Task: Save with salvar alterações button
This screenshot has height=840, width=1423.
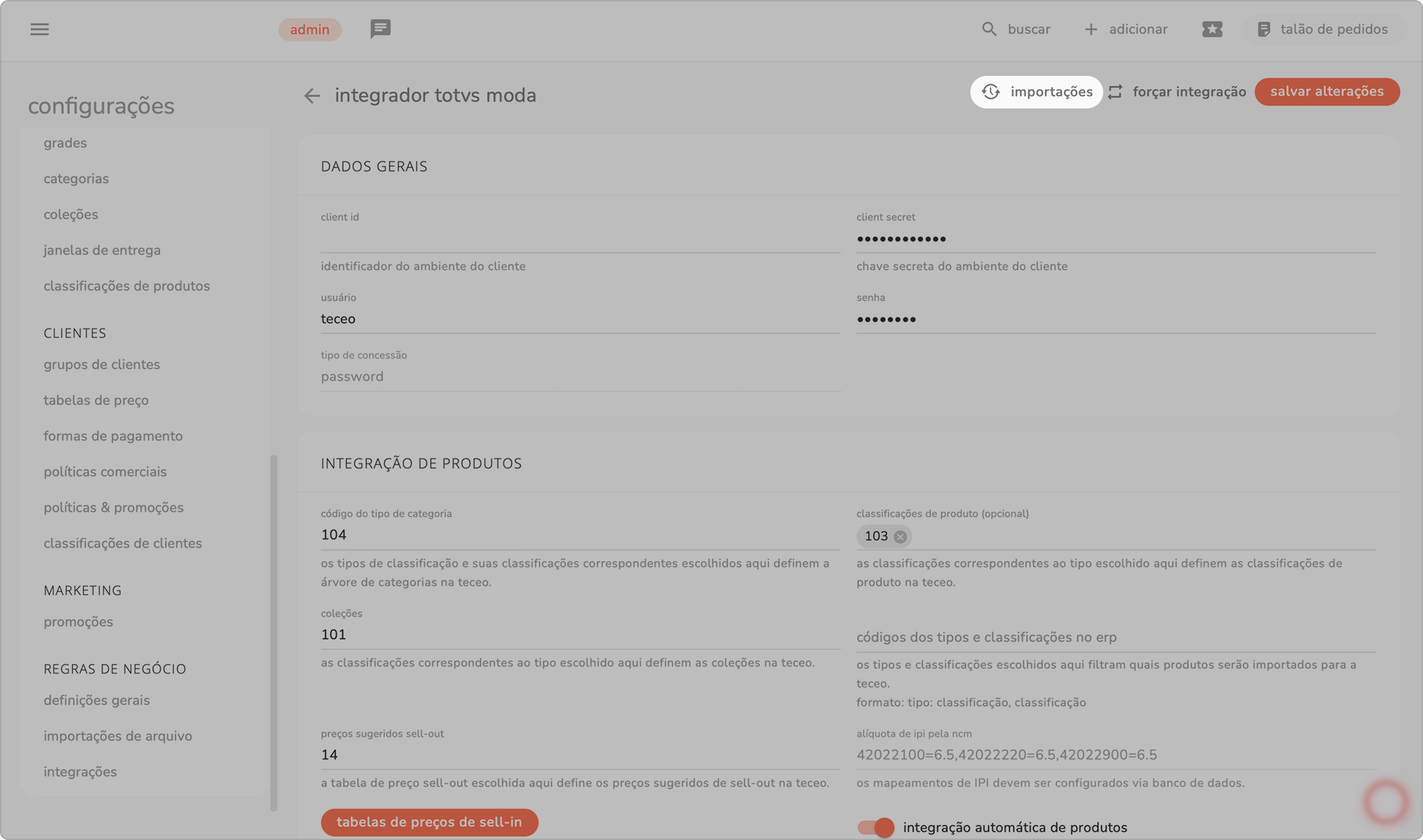Action: 1326,92
